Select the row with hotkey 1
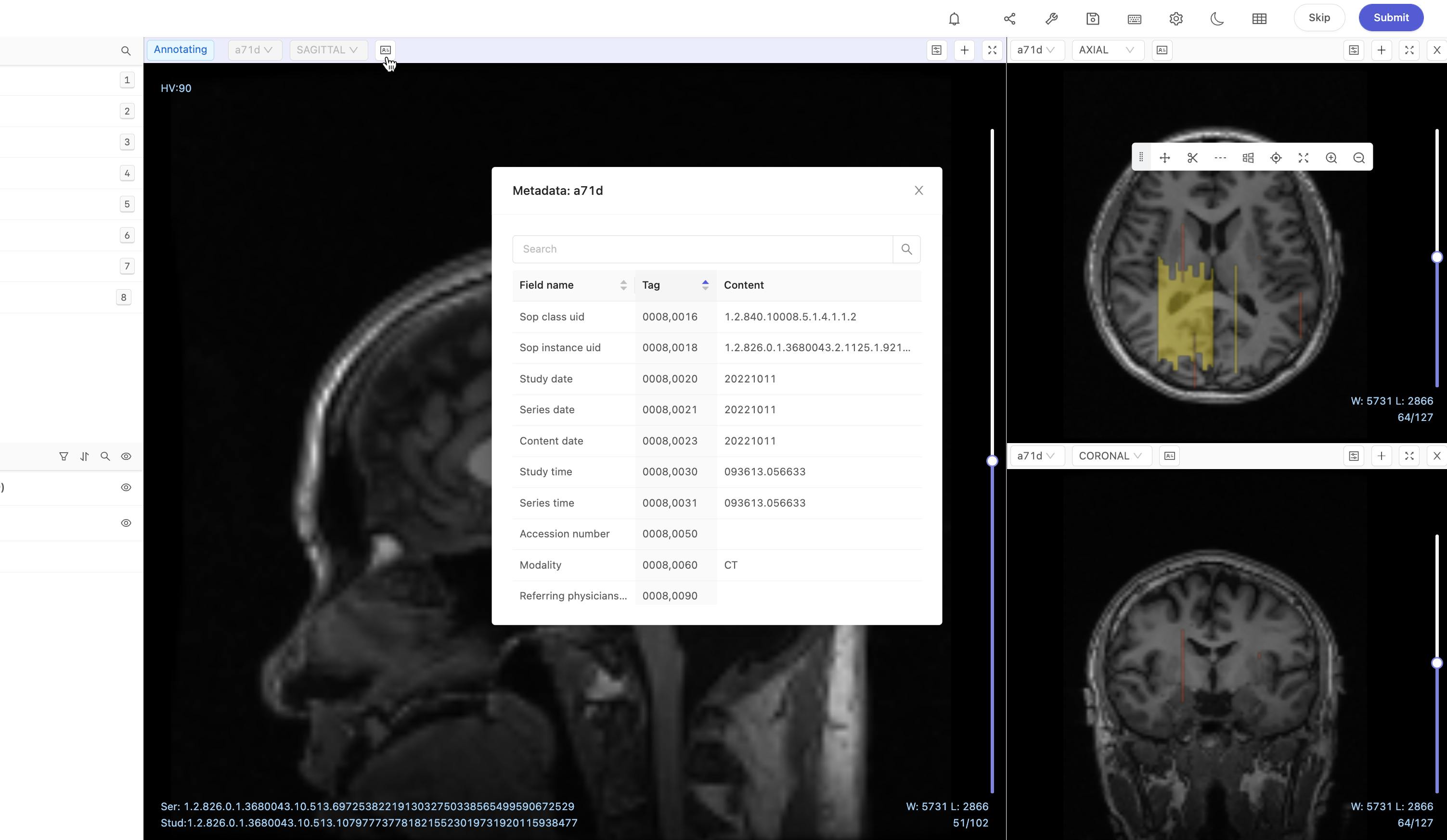The height and width of the screenshot is (840, 1447). tap(71, 80)
